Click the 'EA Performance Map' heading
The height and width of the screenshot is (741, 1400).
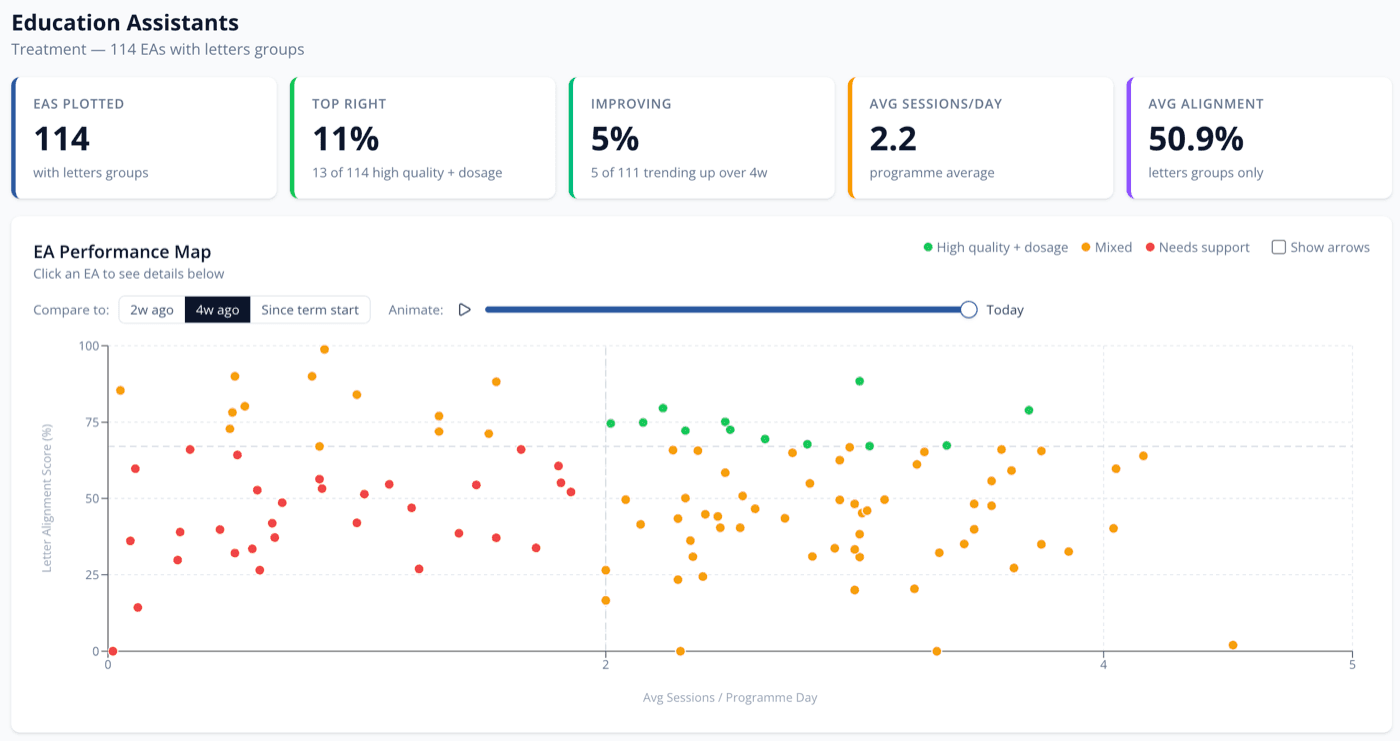coord(122,252)
